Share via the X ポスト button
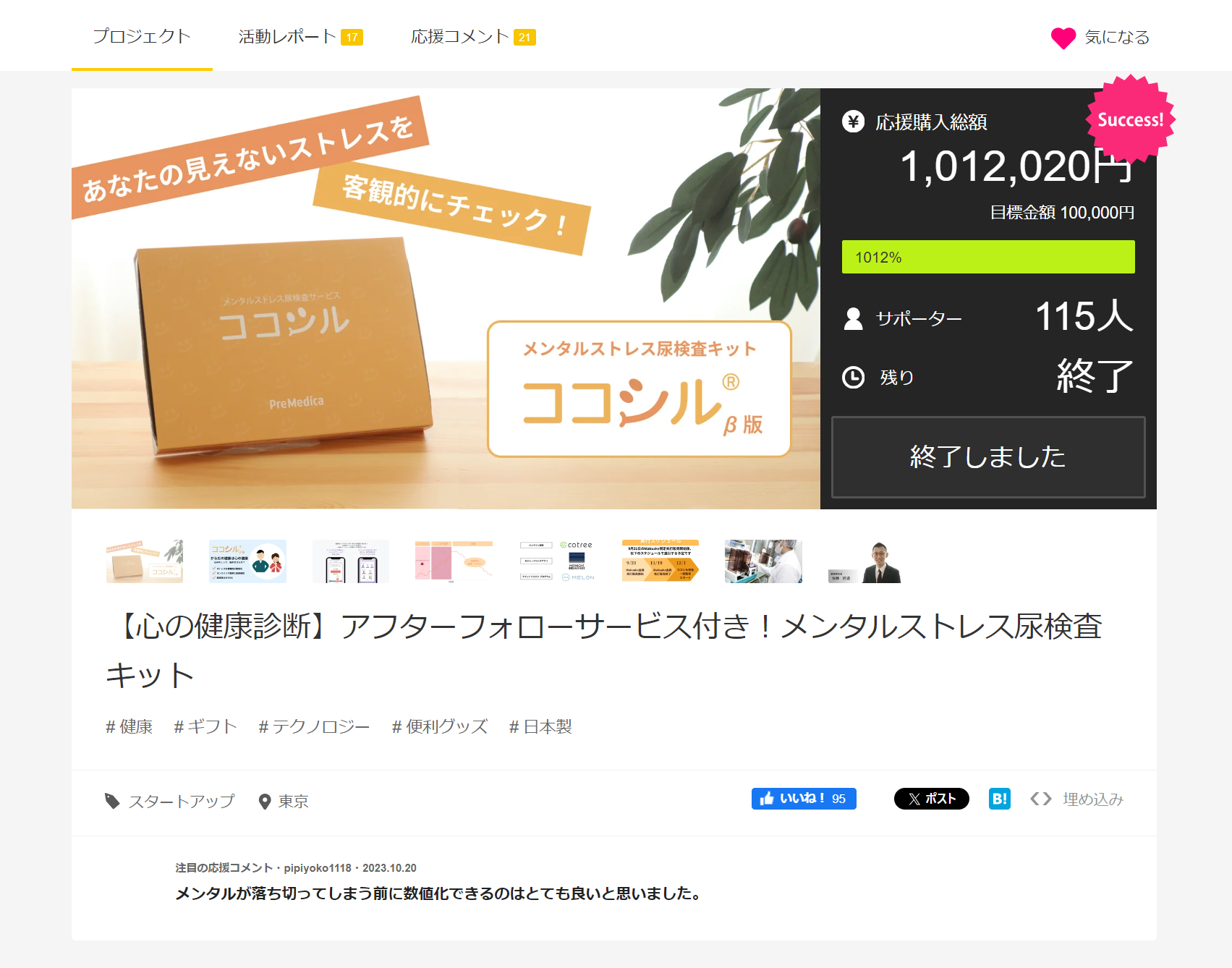Viewport: 1232px width, 968px height. click(932, 799)
